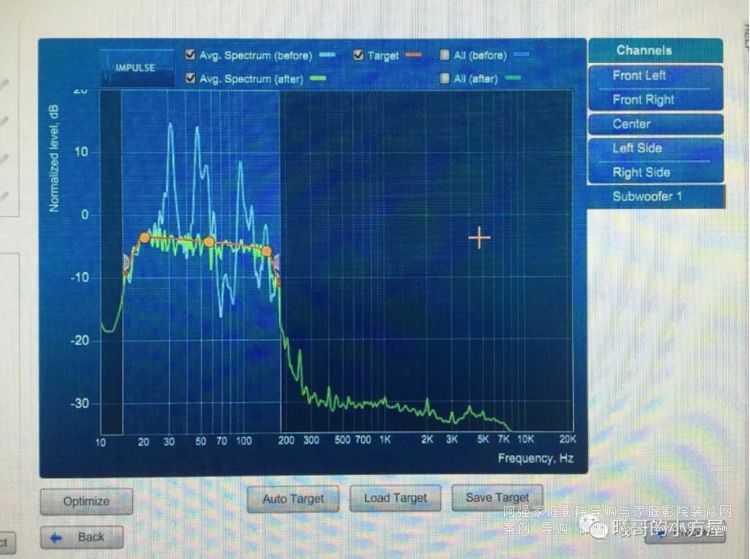Screen dimensions: 750x559
Task: Uncheck the Target curve checkbox
Action: click(358, 56)
